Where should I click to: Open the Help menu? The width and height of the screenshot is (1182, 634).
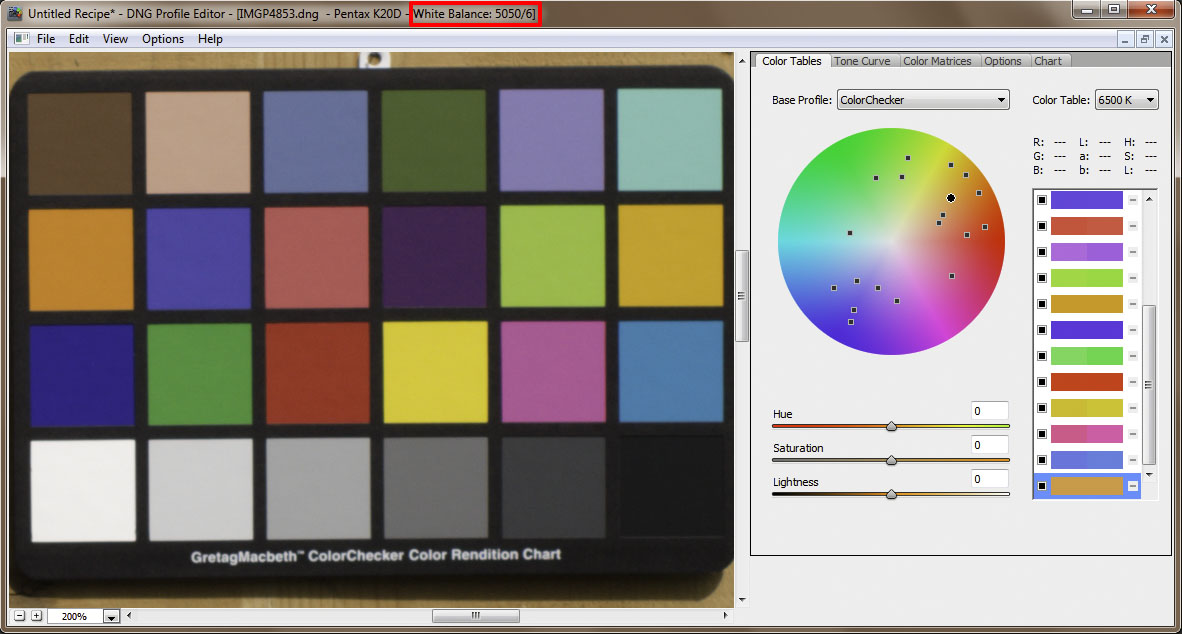[x=210, y=39]
